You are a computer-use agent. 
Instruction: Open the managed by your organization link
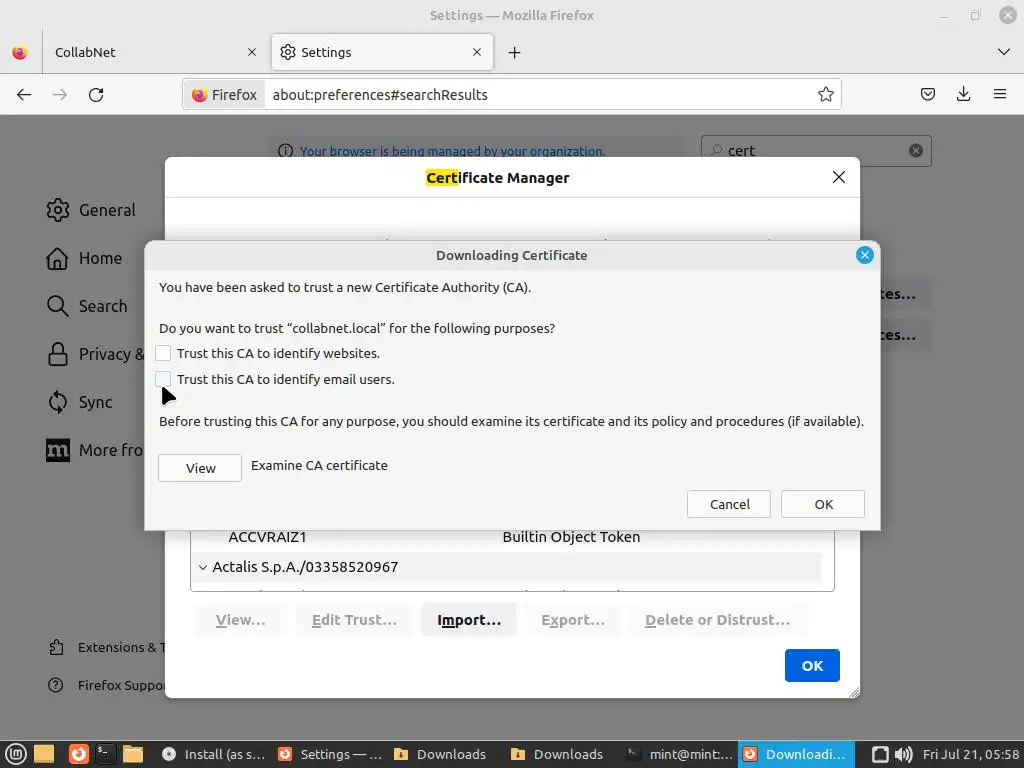coord(452,151)
